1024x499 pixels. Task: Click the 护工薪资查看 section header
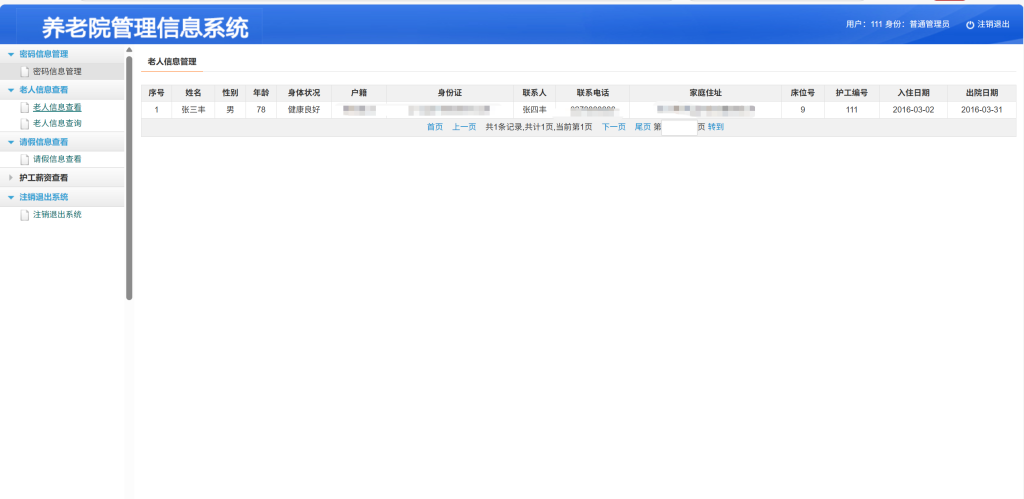62,178
